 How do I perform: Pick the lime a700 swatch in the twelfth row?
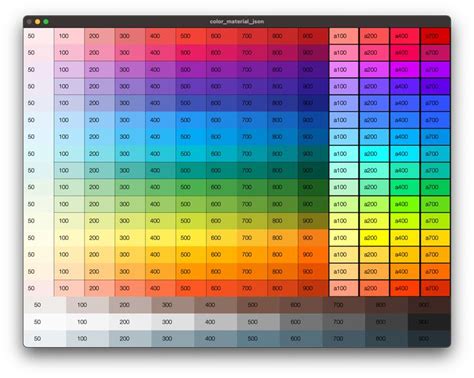point(435,221)
